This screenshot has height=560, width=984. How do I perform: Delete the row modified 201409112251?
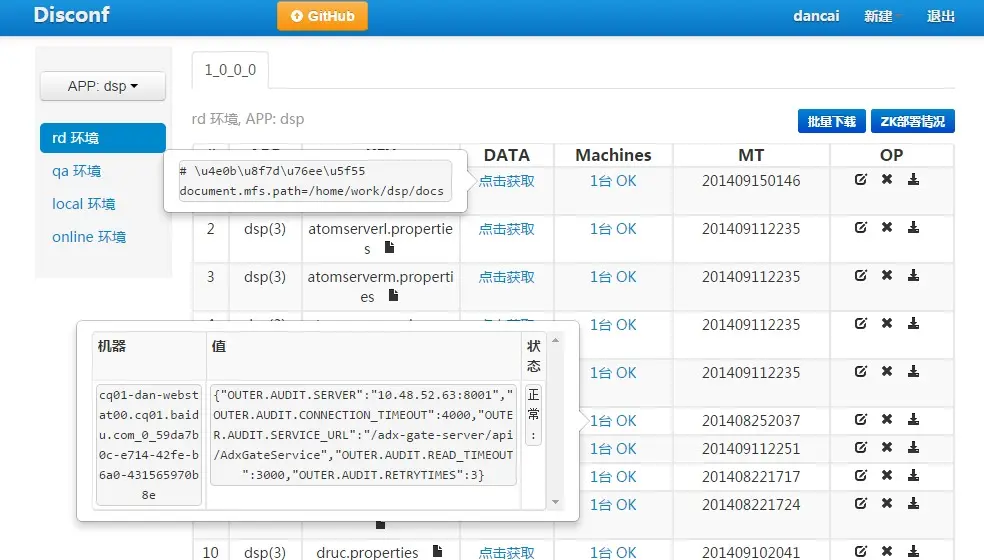coord(887,447)
